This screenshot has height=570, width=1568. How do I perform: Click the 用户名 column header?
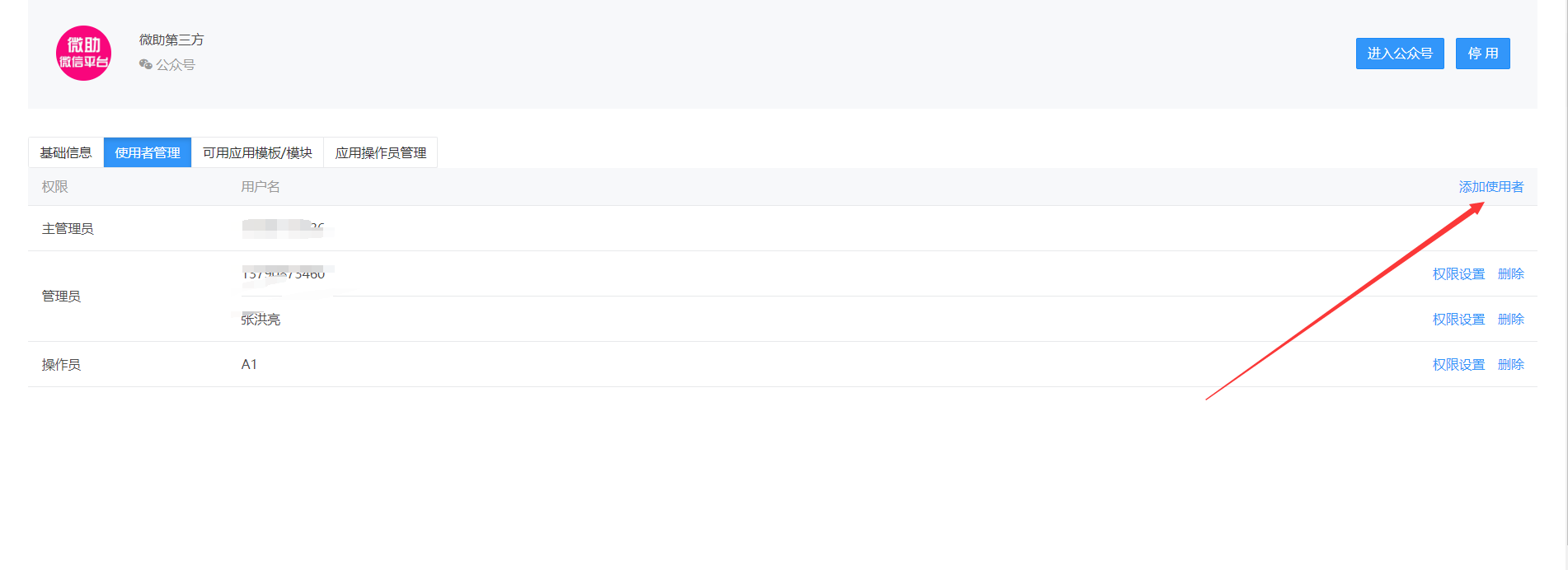(x=261, y=187)
